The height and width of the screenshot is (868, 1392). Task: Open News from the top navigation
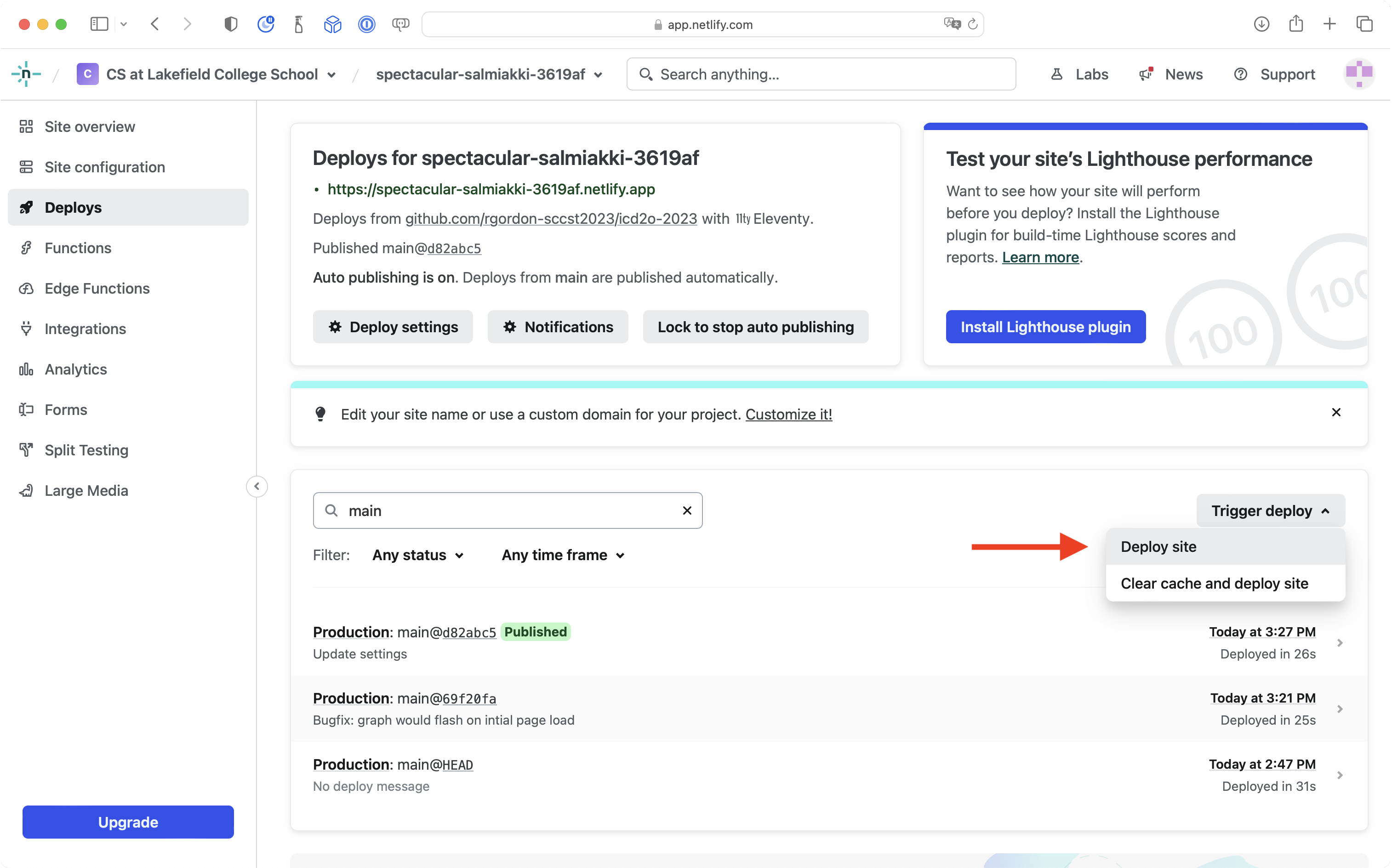point(1171,74)
